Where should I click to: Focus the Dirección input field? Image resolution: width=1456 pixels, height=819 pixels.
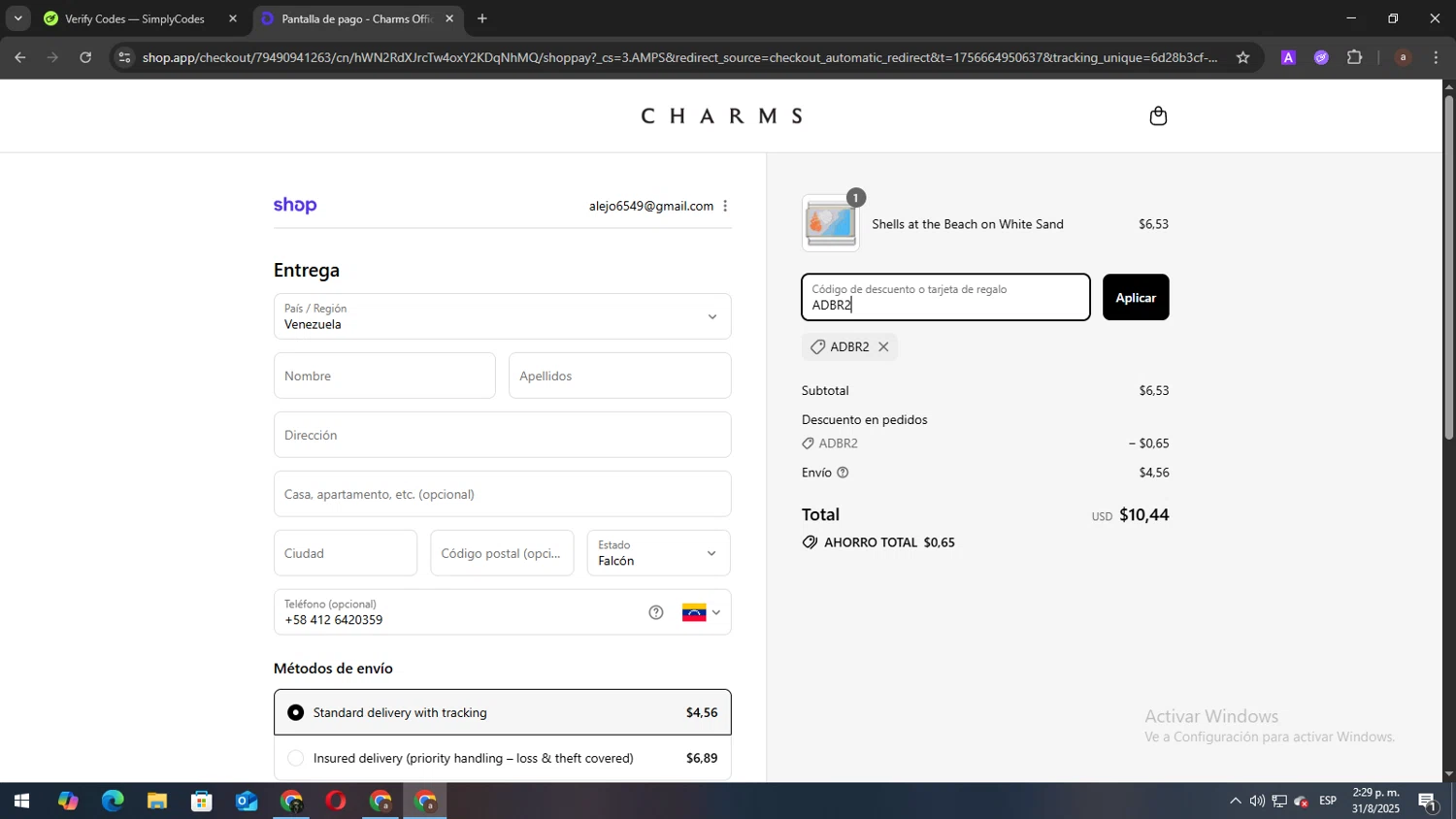pyautogui.click(x=503, y=435)
